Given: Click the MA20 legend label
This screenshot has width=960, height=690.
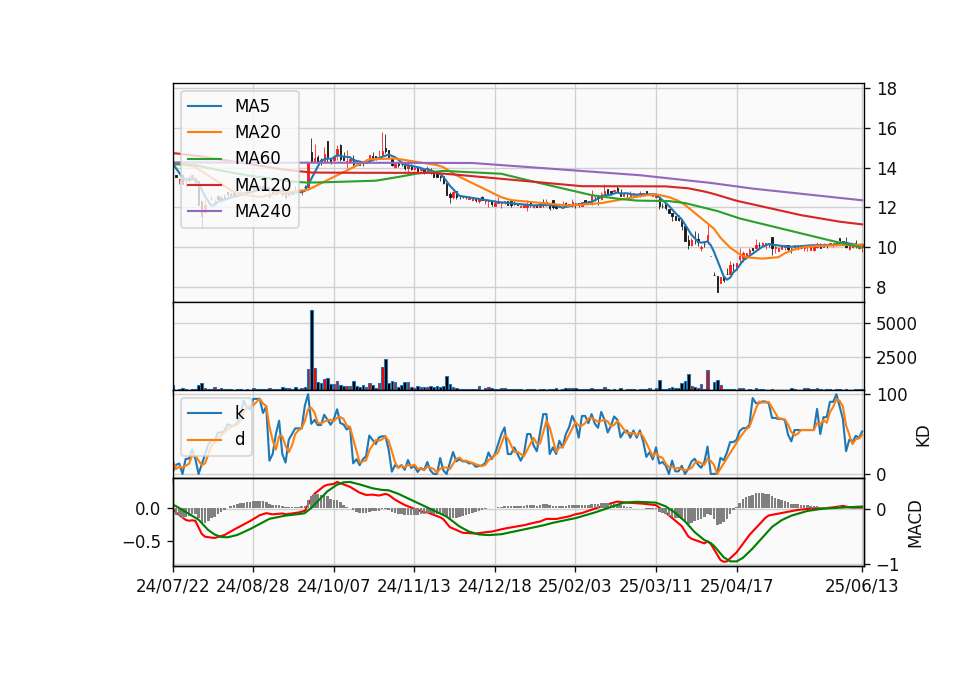Looking at the screenshot, I should pos(257,132).
